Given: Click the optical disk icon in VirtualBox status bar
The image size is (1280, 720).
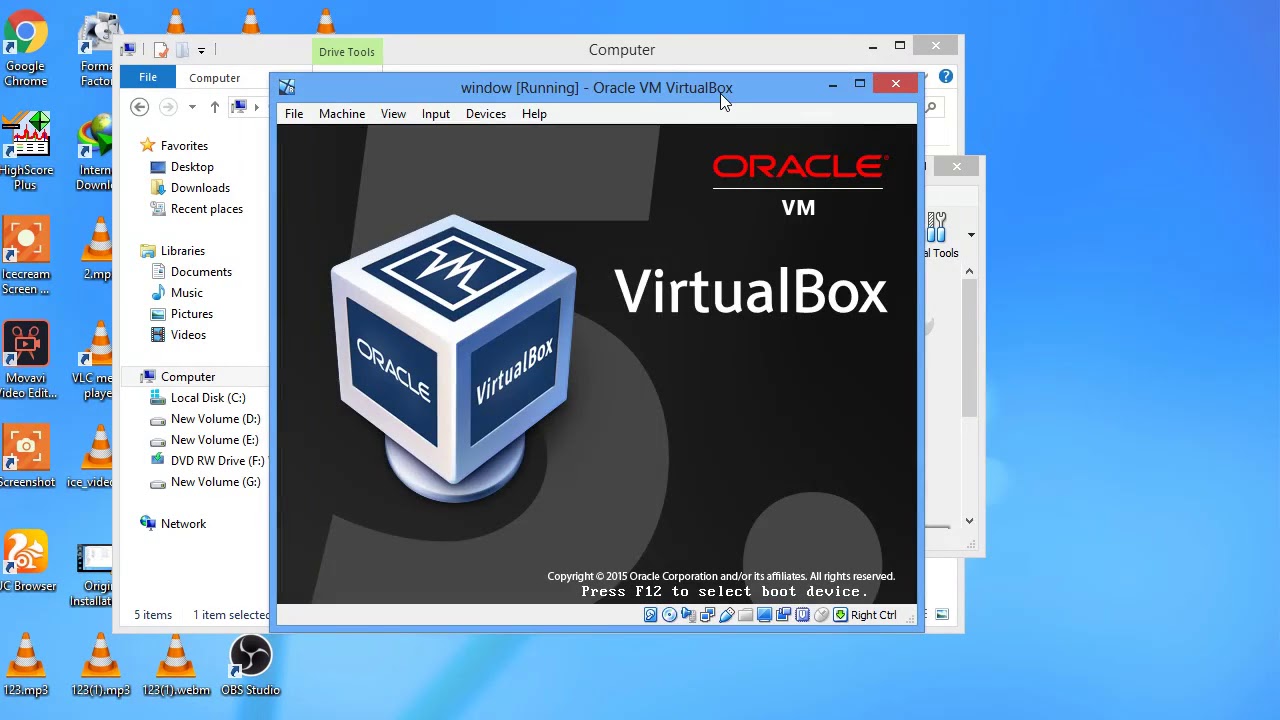Looking at the screenshot, I should coord(669,615).
